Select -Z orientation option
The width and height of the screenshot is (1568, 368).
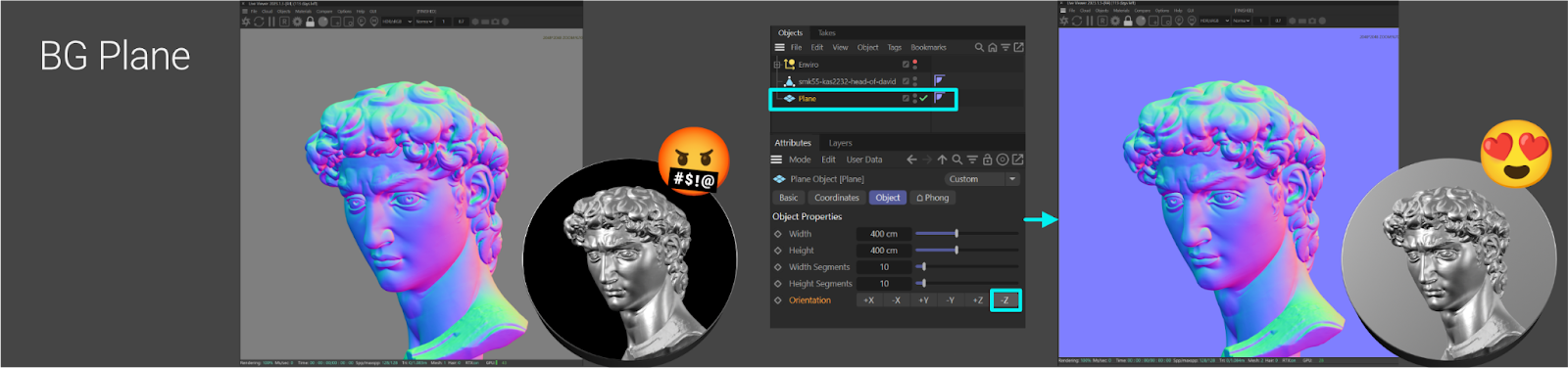1004,300
